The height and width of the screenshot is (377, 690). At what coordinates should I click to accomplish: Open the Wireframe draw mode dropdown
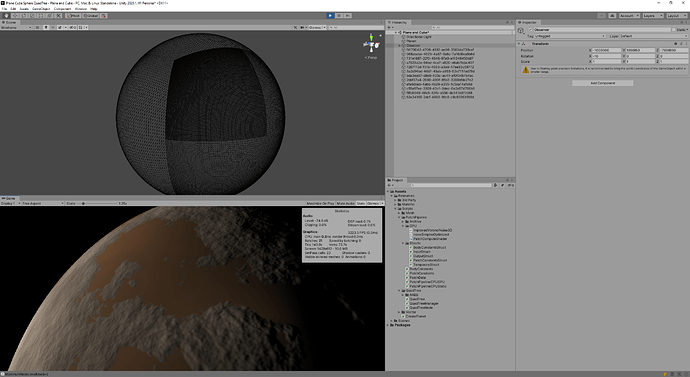tap(16, 27)
